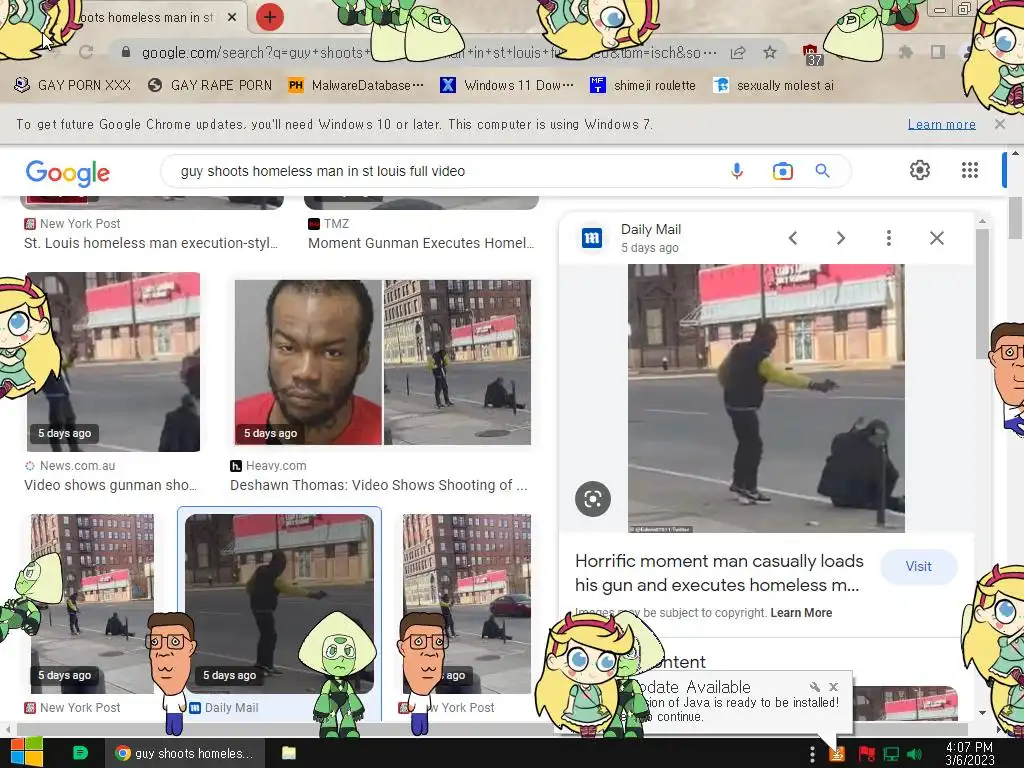
Task: Open the TMZ result titled Moment Gunman
Action: click(421, 243)
